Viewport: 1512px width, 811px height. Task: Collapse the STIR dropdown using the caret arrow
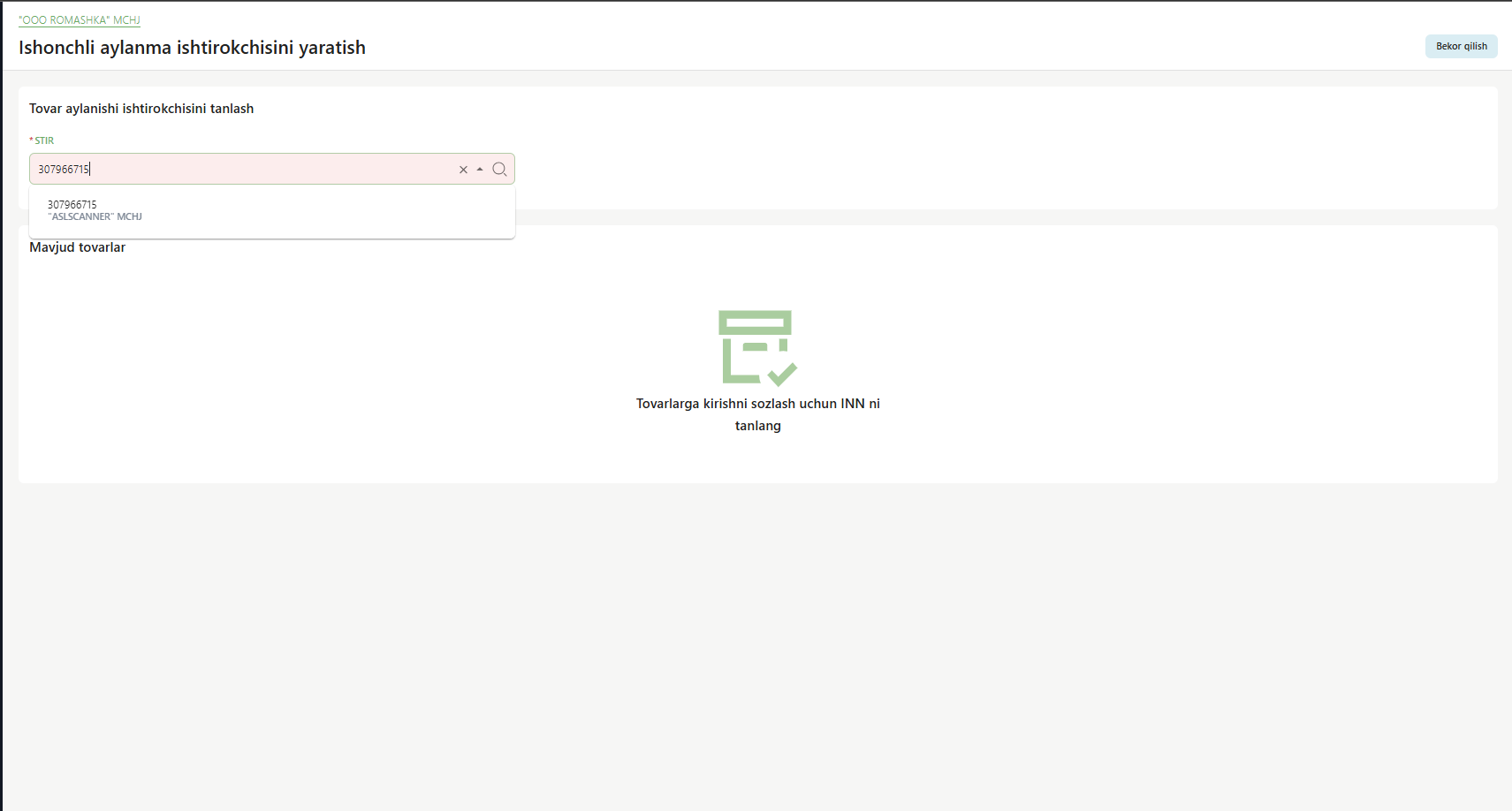pyautogui.click(x=480, y=170)
